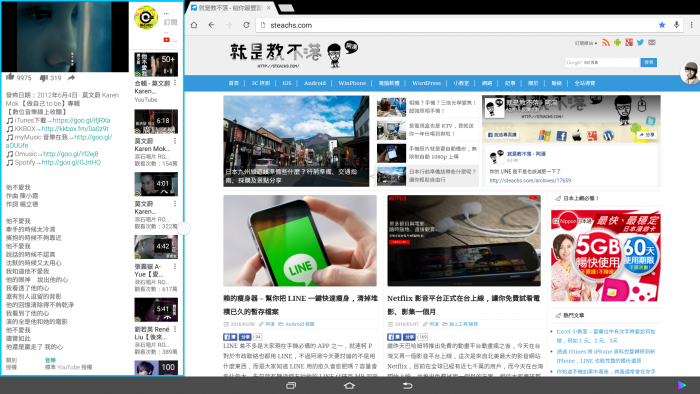Click the 5GB Nippon SIM ad banner

[x=605, y=256]
